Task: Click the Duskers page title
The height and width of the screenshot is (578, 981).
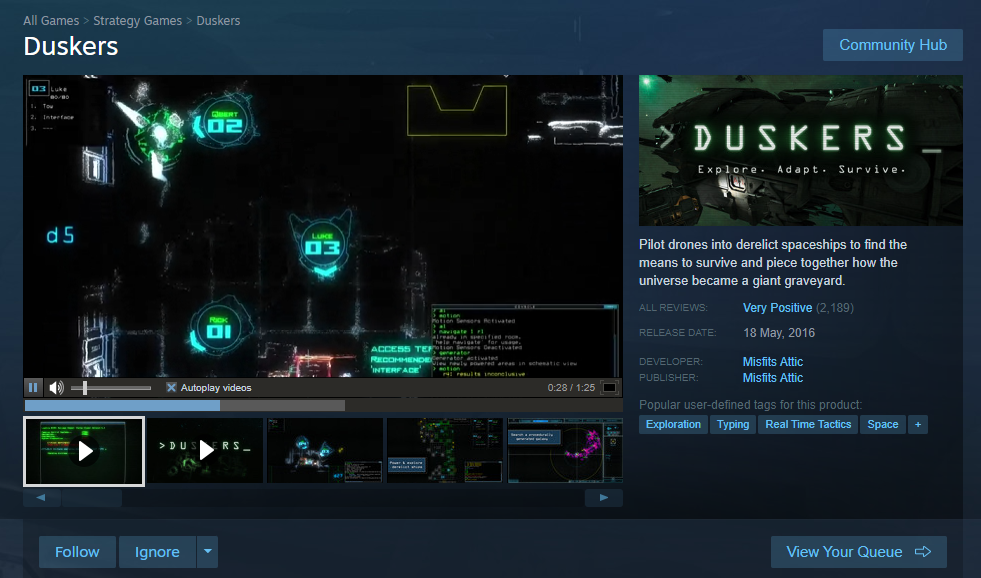Action: click(71, 46)
